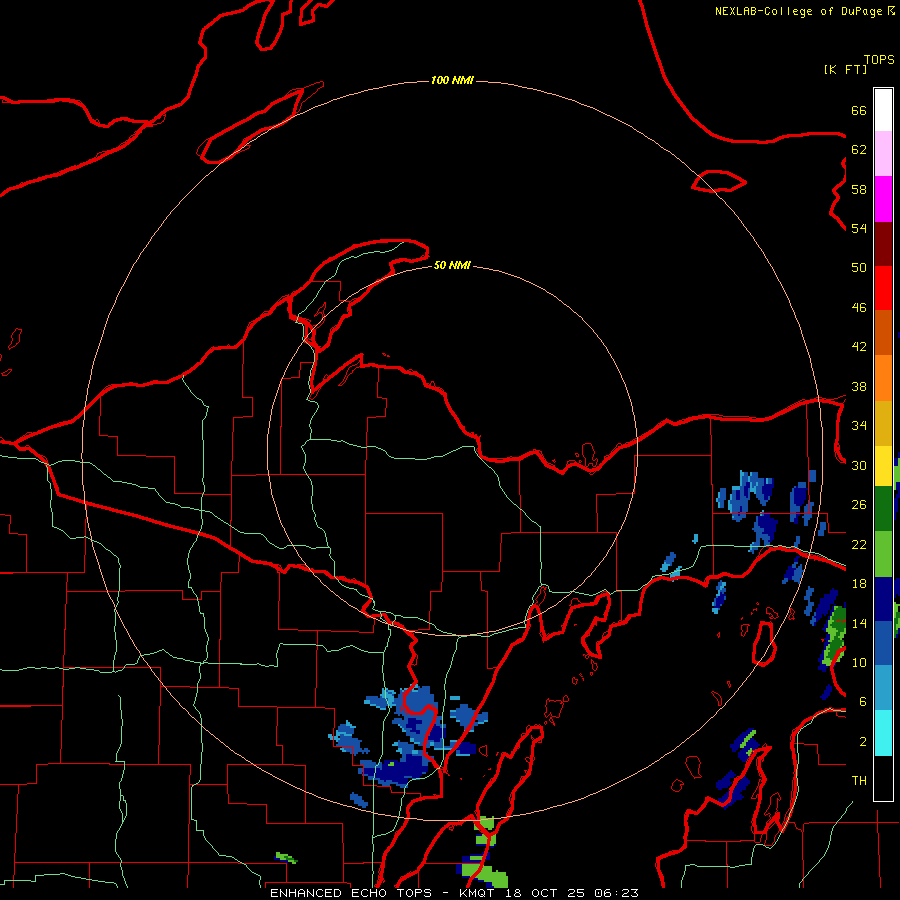Click the TH legend label
Image resolution: width=900 pixels, height=900 pixels.
pos(859,781)
